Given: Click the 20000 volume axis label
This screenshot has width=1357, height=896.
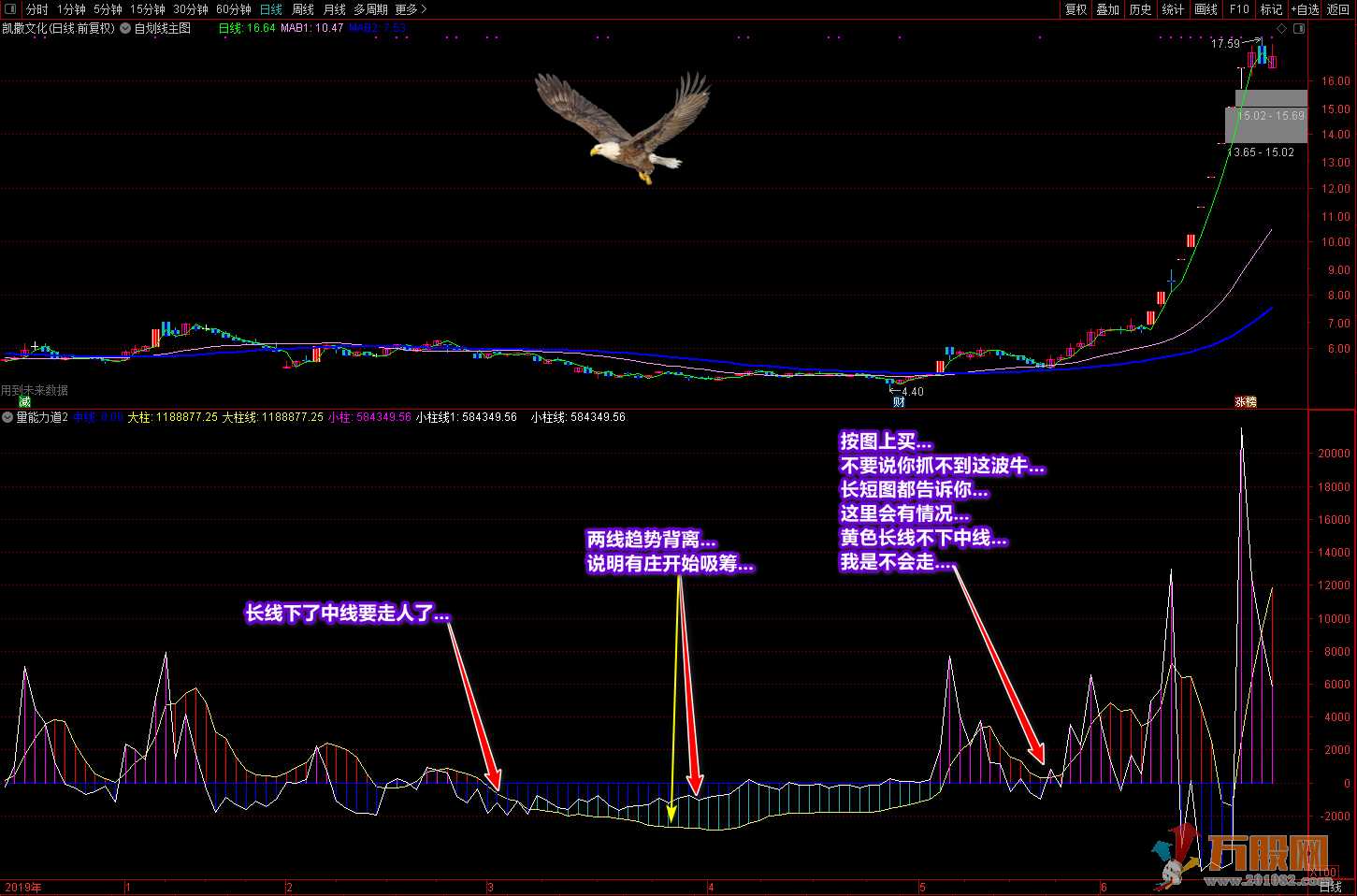Looking at the screenshot, I should 1335,454.
